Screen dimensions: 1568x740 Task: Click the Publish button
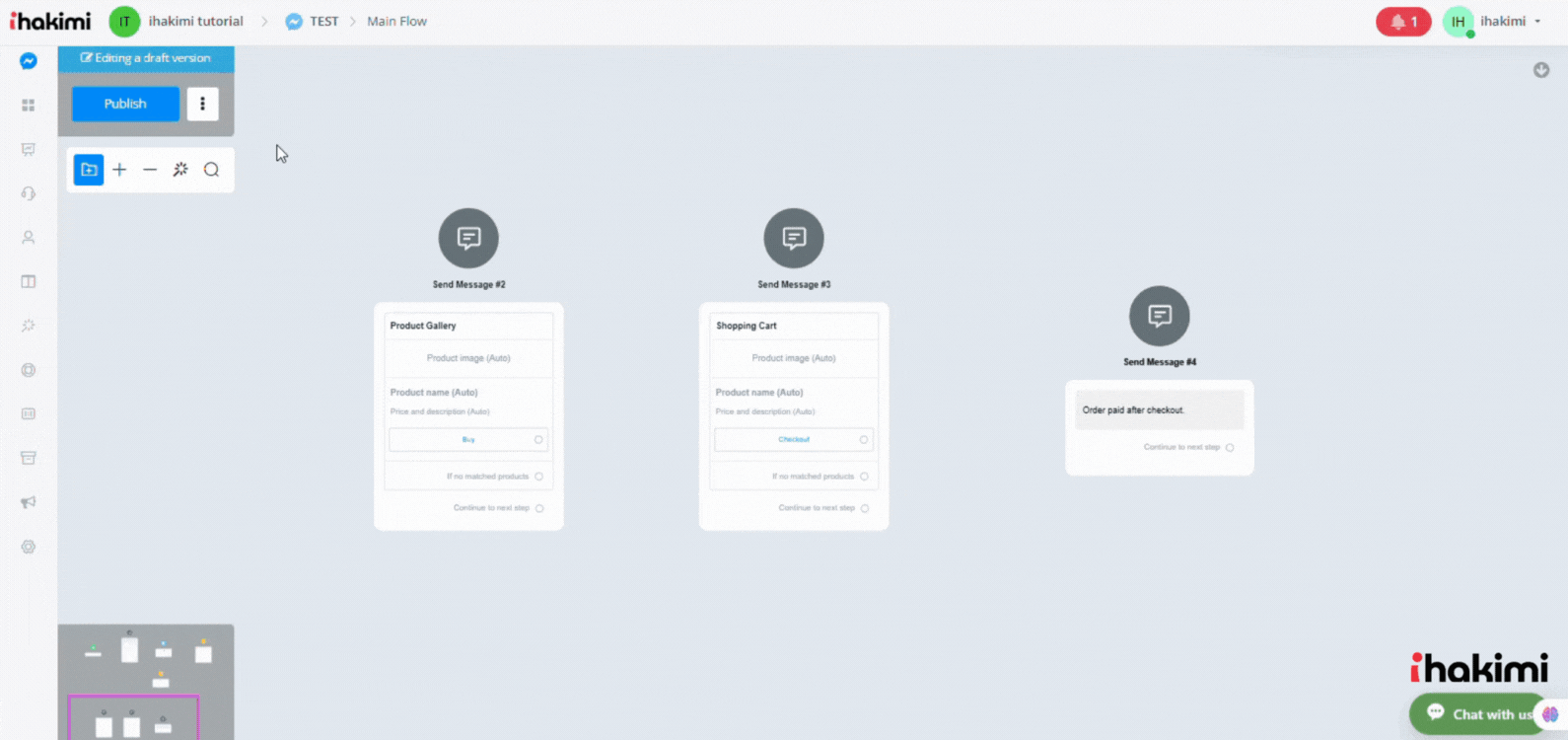click(x=125, y=104)
